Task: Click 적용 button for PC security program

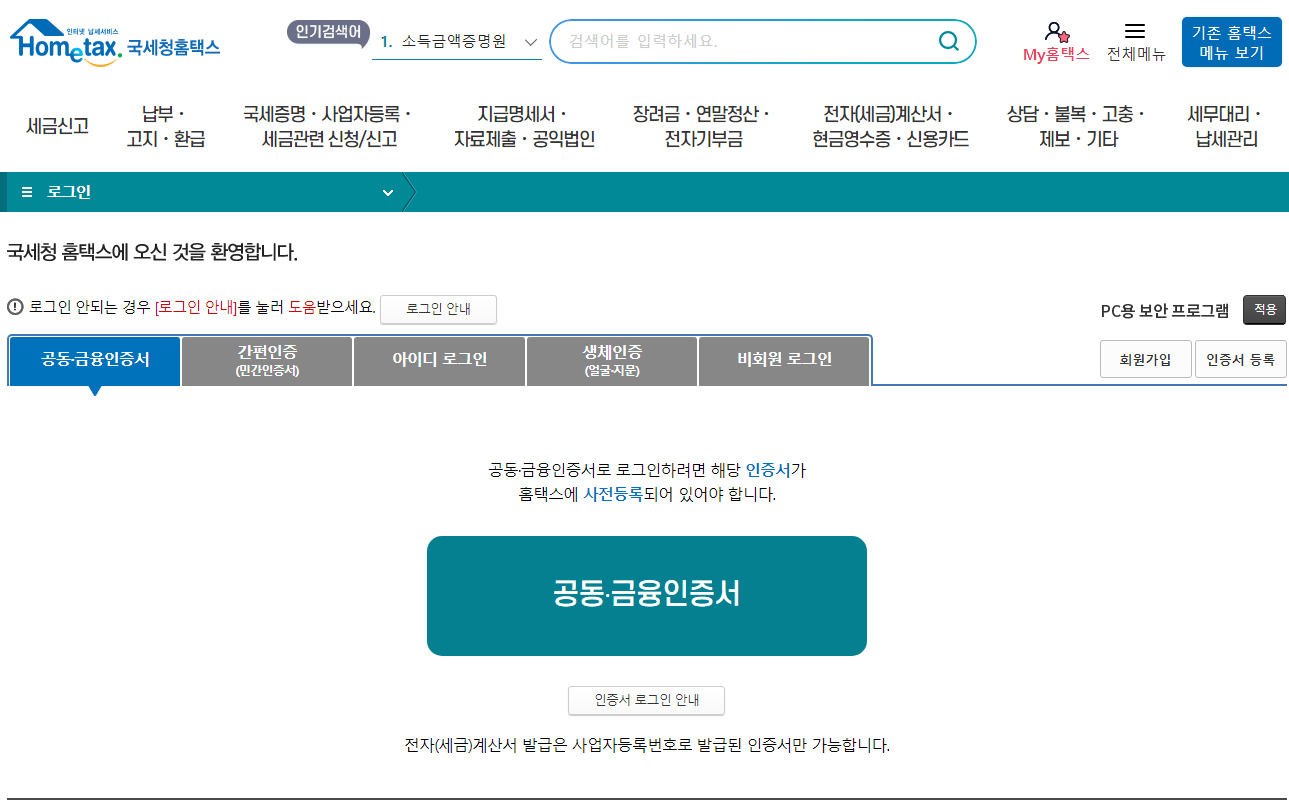Action: pos(1265,310)
